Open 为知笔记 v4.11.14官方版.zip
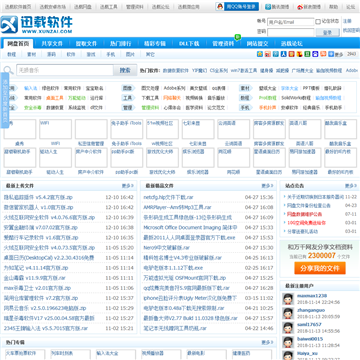This screenshot has height=360, width=360. point(36,268)
